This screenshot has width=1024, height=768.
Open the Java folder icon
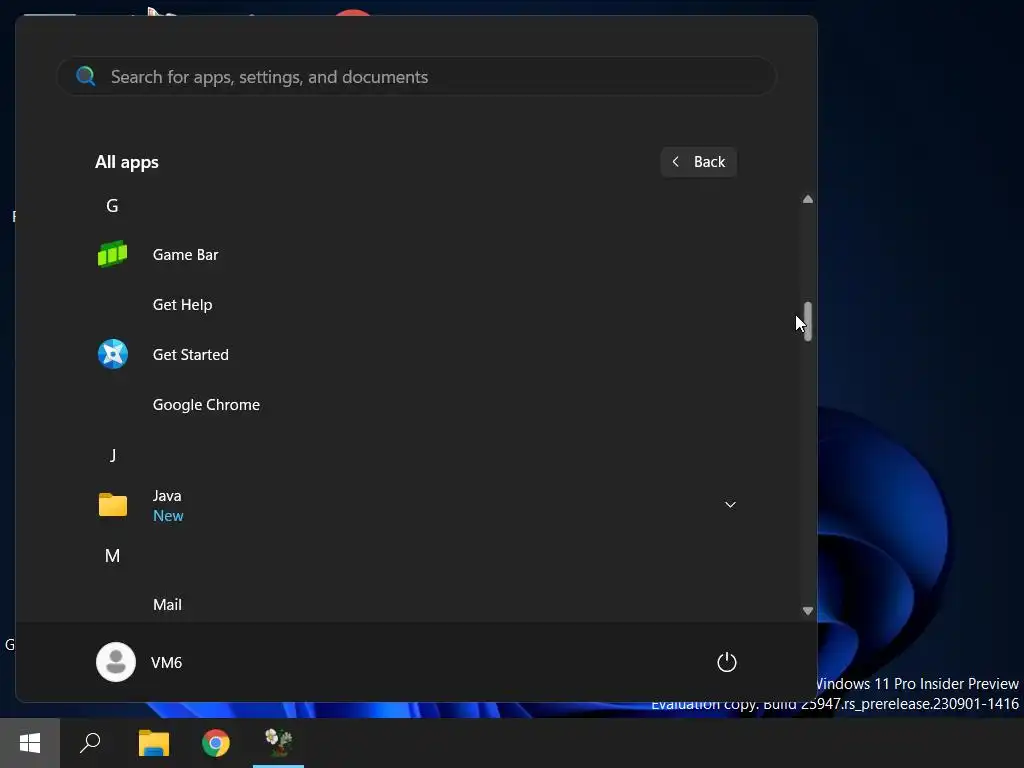click(112, 505)
